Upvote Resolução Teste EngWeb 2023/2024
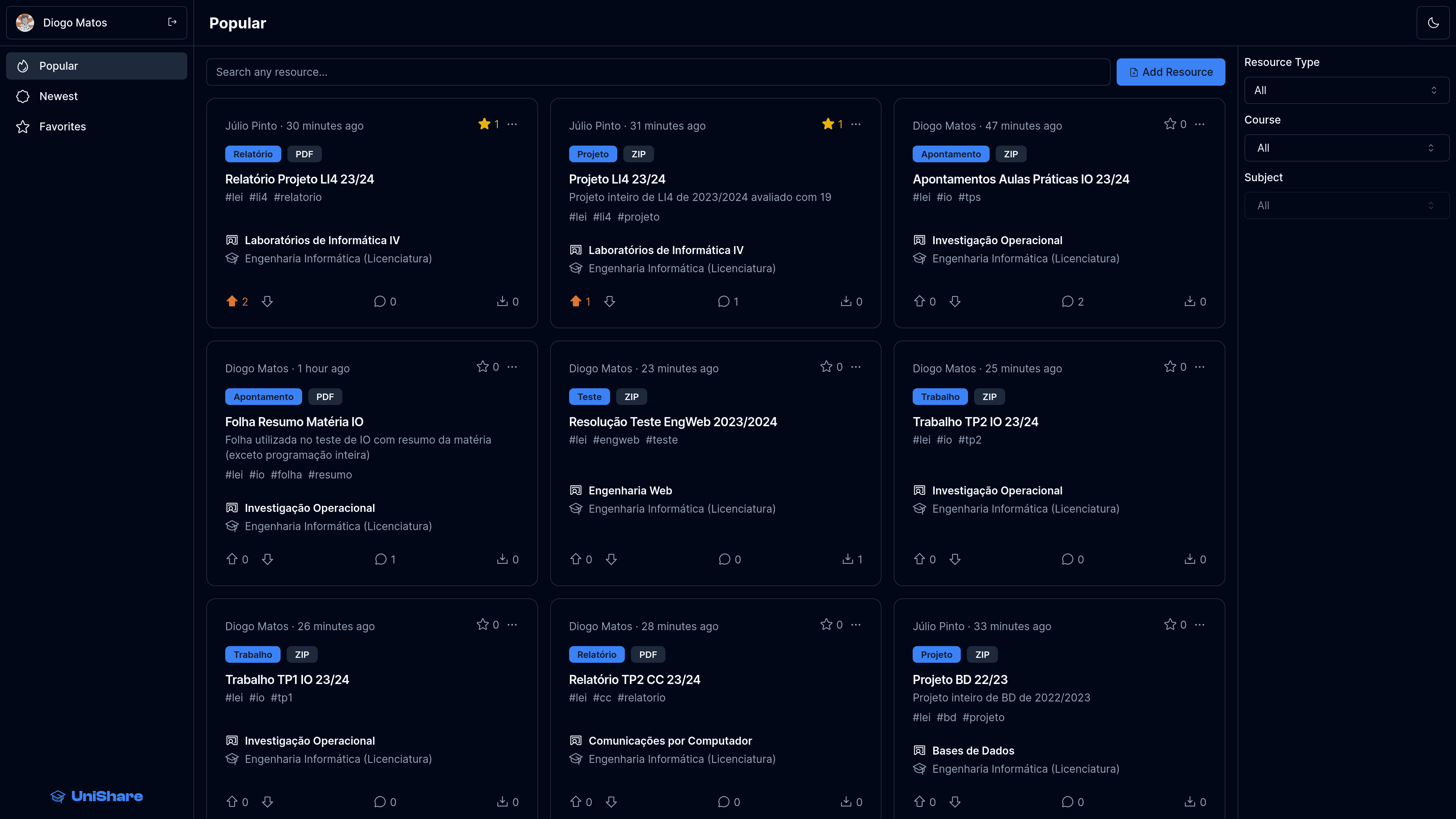1456x819 pixels. click(576, 559)
